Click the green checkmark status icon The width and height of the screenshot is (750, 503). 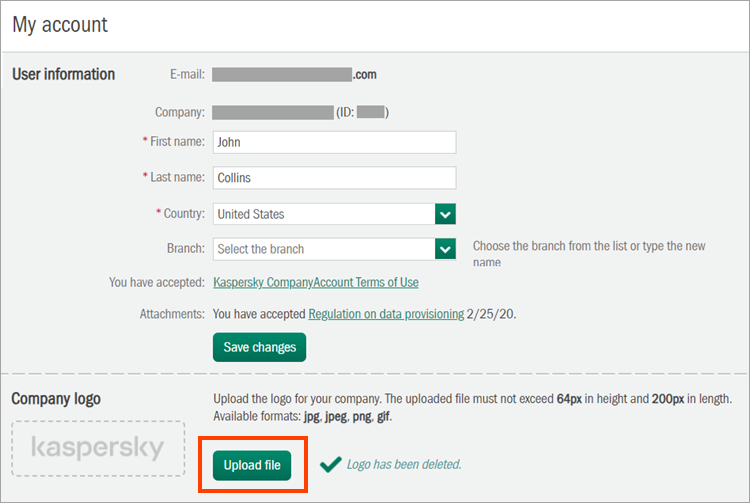click(329, 464)
